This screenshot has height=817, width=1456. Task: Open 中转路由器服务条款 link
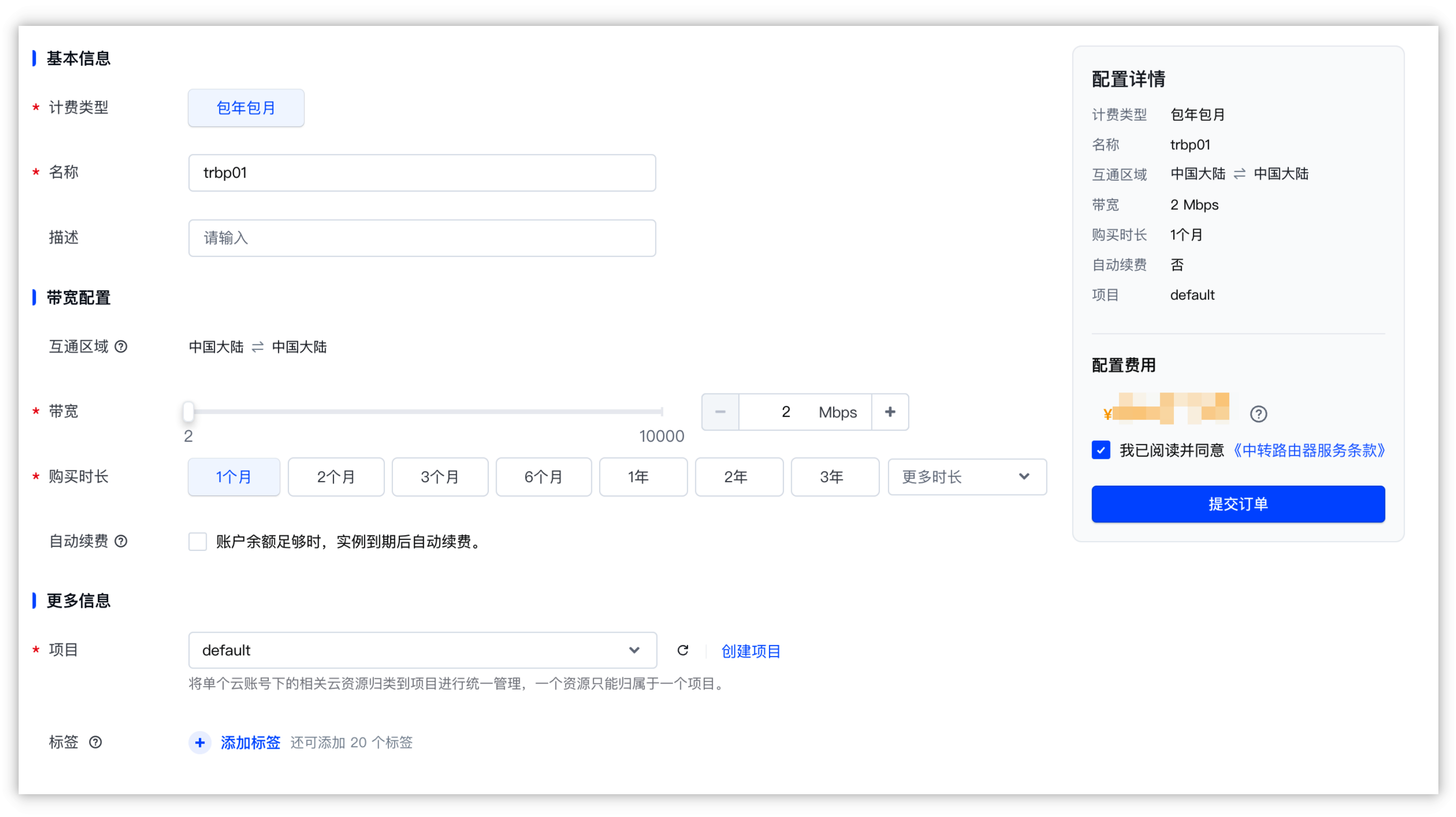tap(1308, 450)
